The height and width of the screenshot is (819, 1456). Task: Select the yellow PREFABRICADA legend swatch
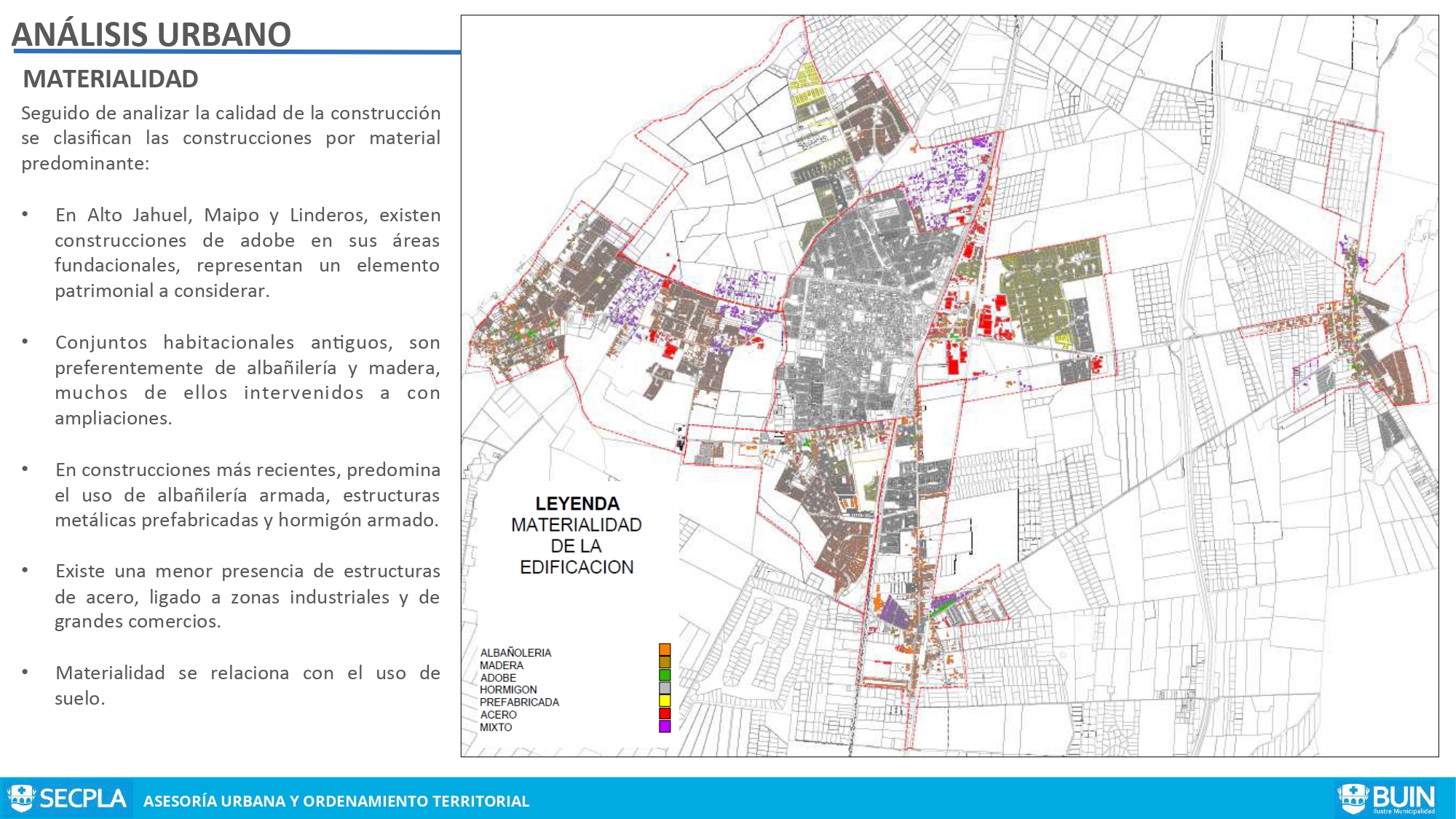665,700
